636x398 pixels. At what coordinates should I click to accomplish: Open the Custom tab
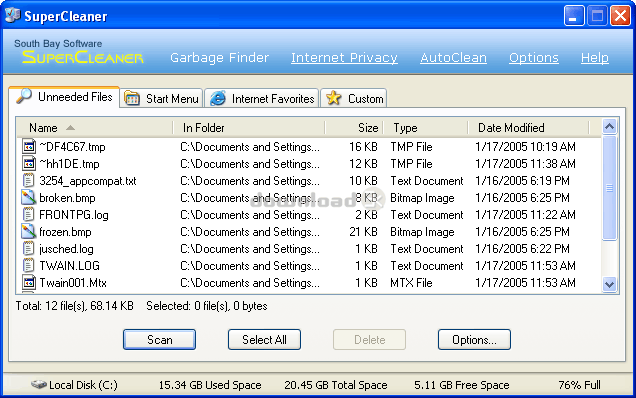[x=354, y=99]
